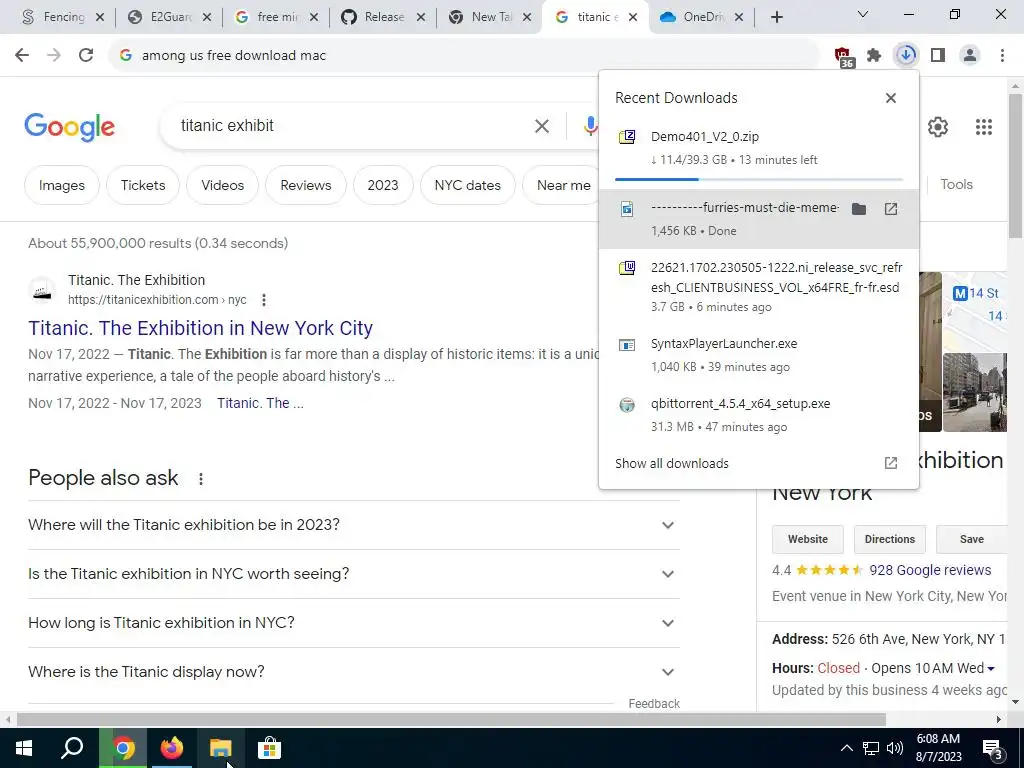Reload the current page
This screenshot has height=768, width=1024.
click(86, 56)
